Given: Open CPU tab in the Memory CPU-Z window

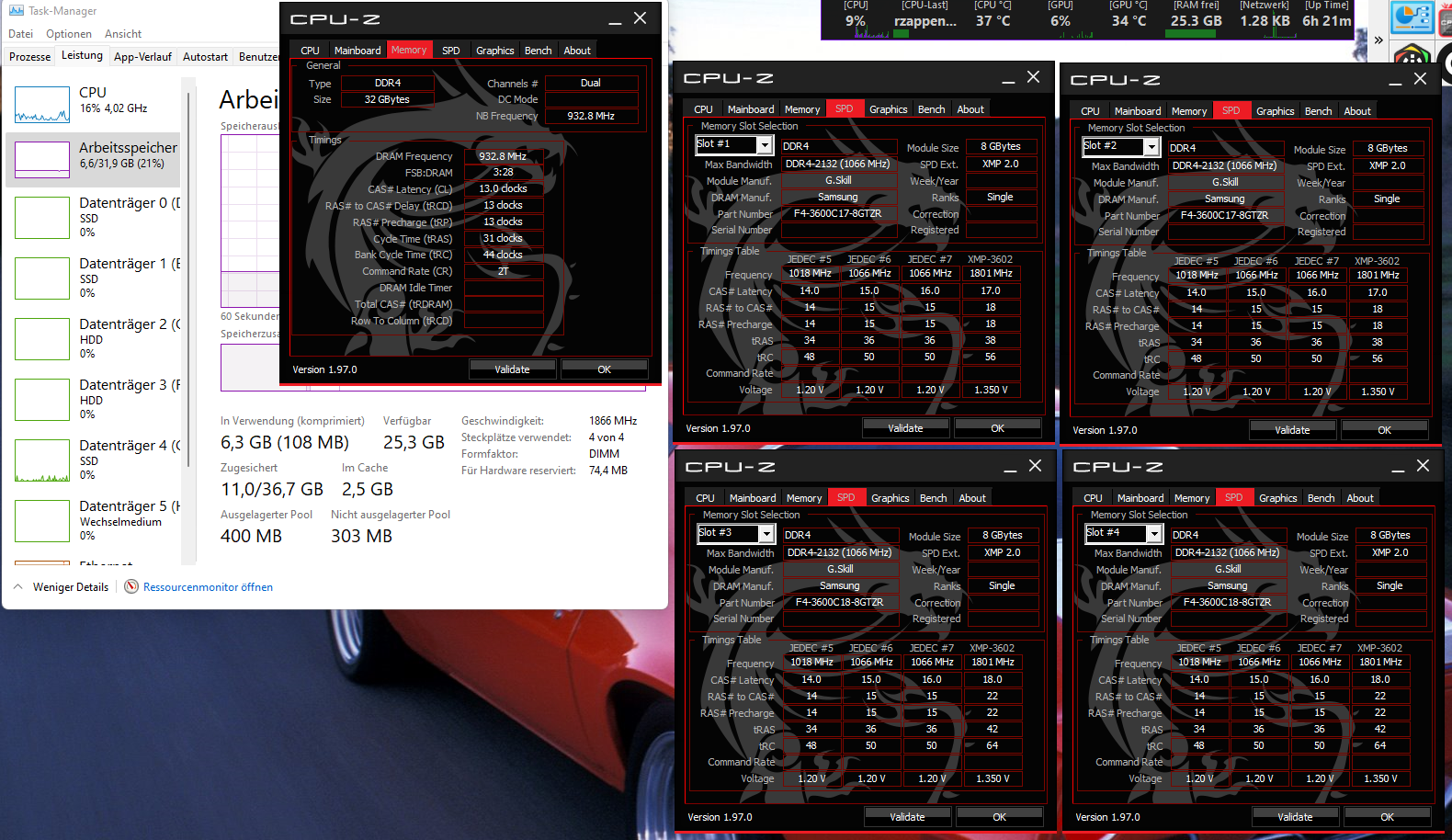Looking at the screenshot, I should pos(310,51).
